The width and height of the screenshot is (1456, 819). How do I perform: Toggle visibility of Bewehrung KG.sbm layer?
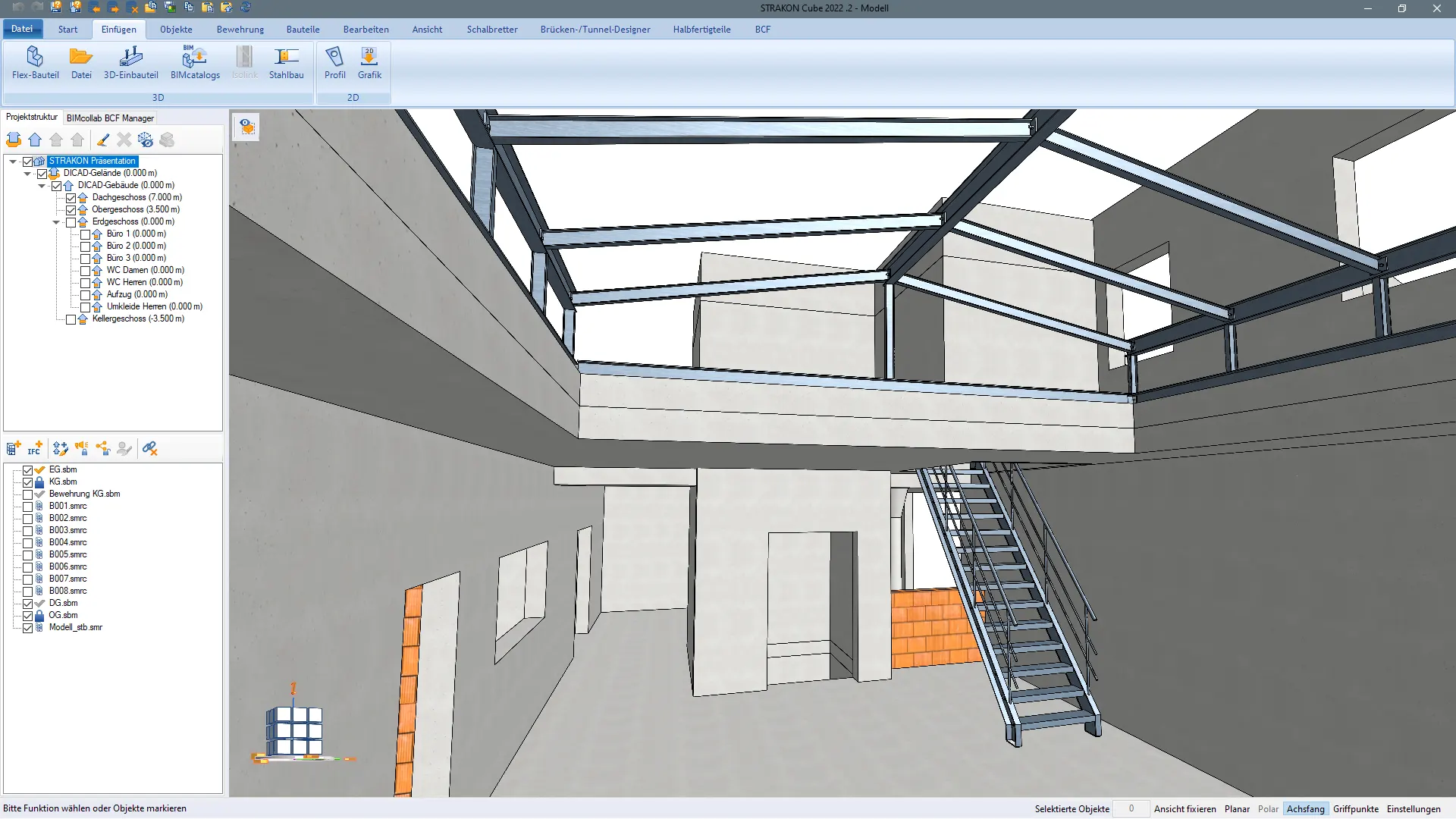tap(27, 493)
